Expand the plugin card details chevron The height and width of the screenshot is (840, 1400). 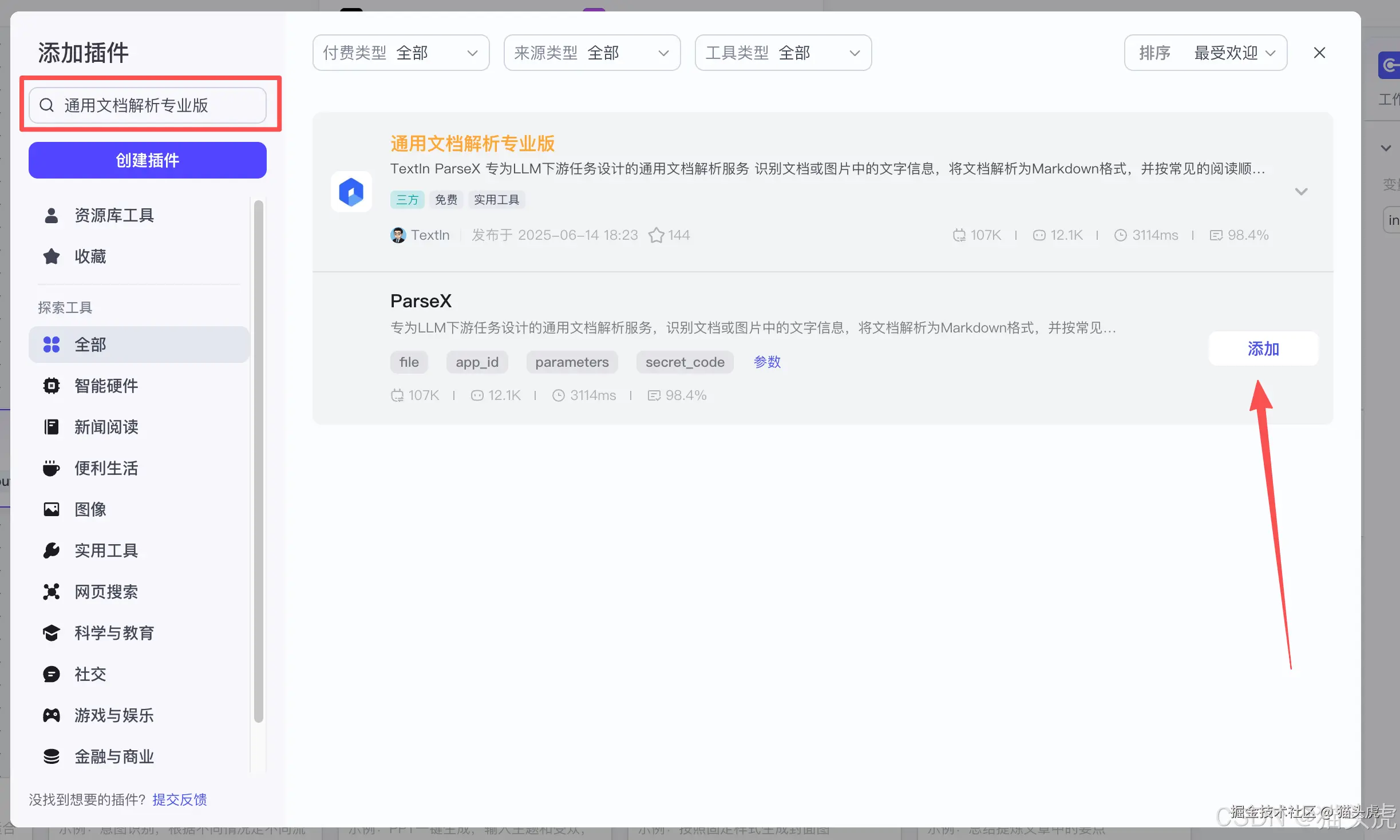(1301, 192)
